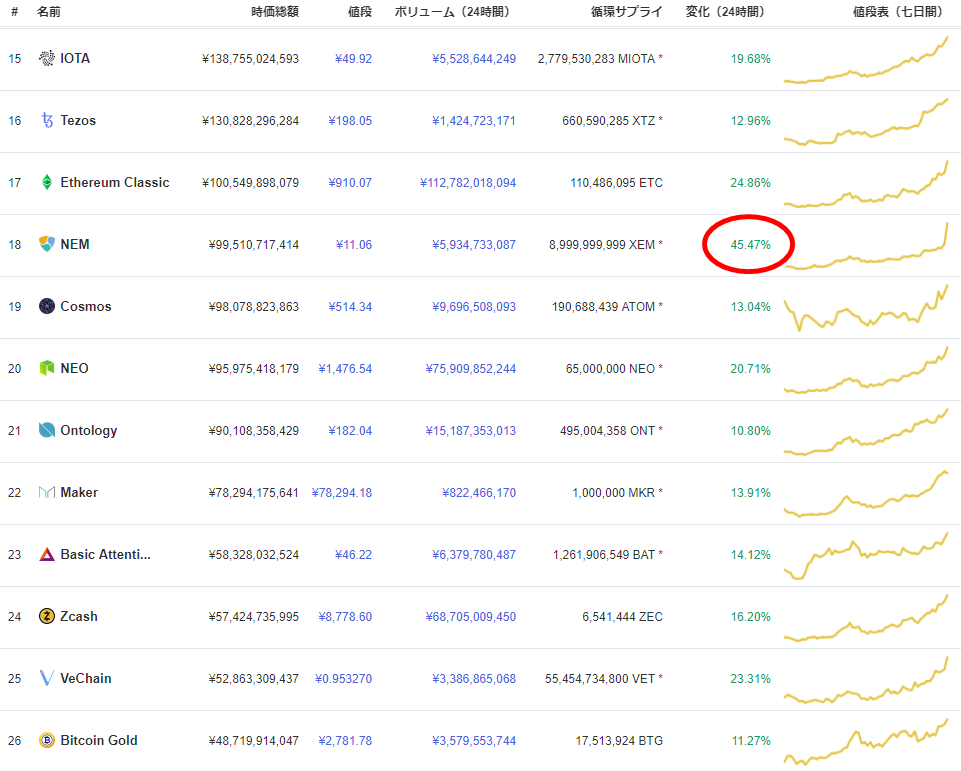Click the Ethereum Classic green diamond icon
961x771 pixels.
pyautogui.click(x=47, y=183)
